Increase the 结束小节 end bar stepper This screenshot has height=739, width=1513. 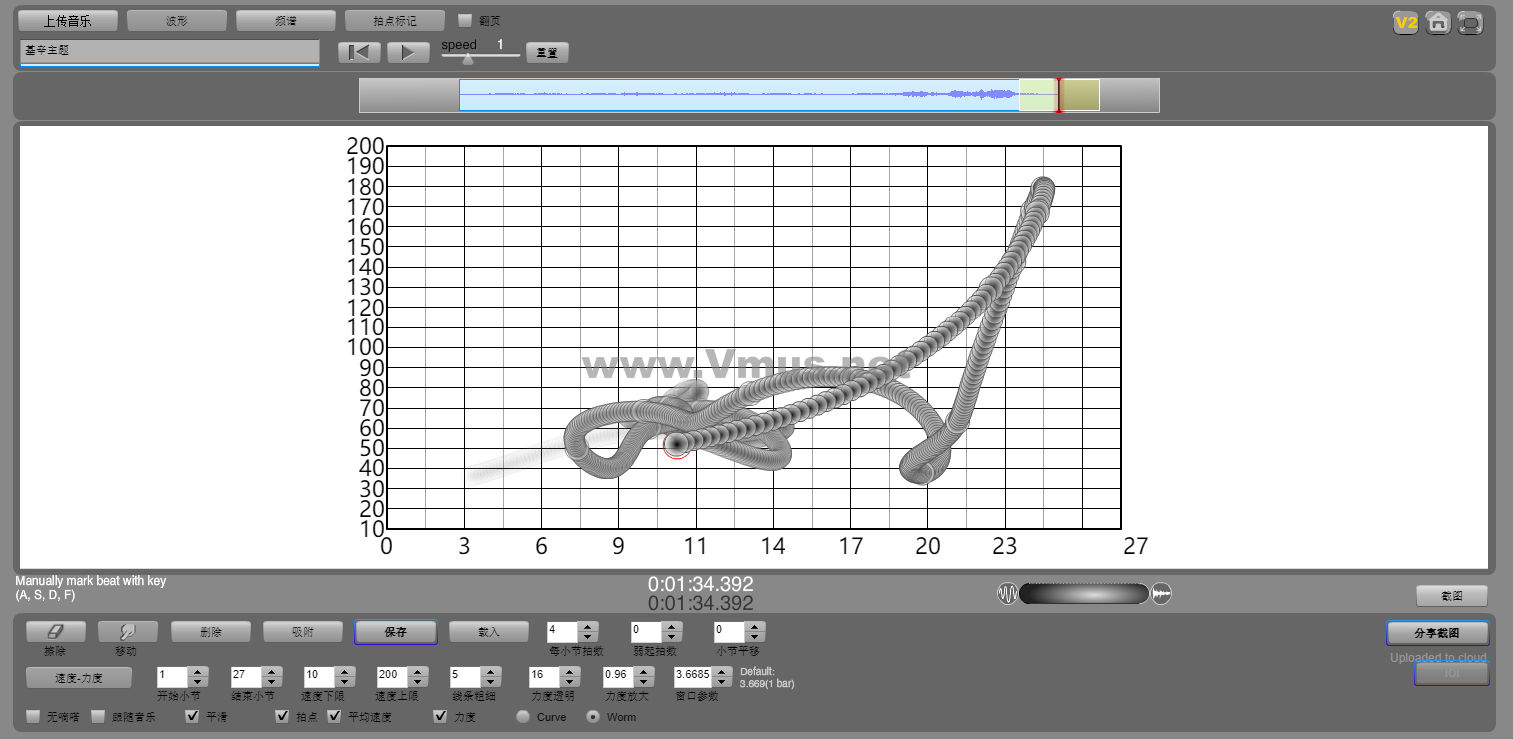coord(271,671)
